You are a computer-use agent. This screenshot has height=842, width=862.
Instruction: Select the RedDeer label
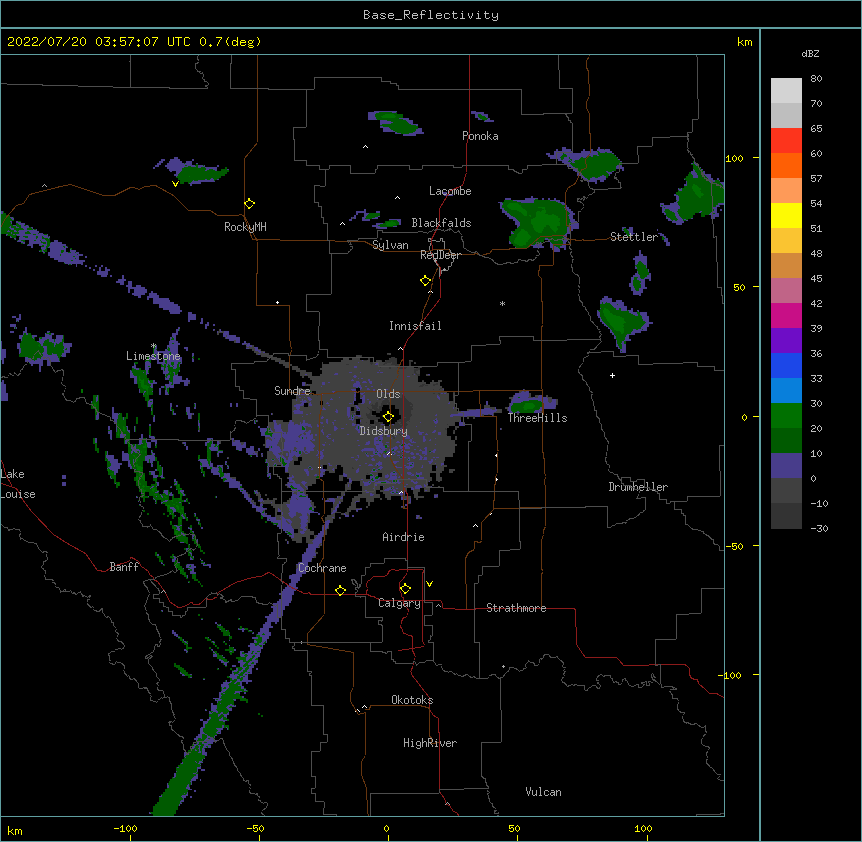pyautogui.click(x=440, y=255)
